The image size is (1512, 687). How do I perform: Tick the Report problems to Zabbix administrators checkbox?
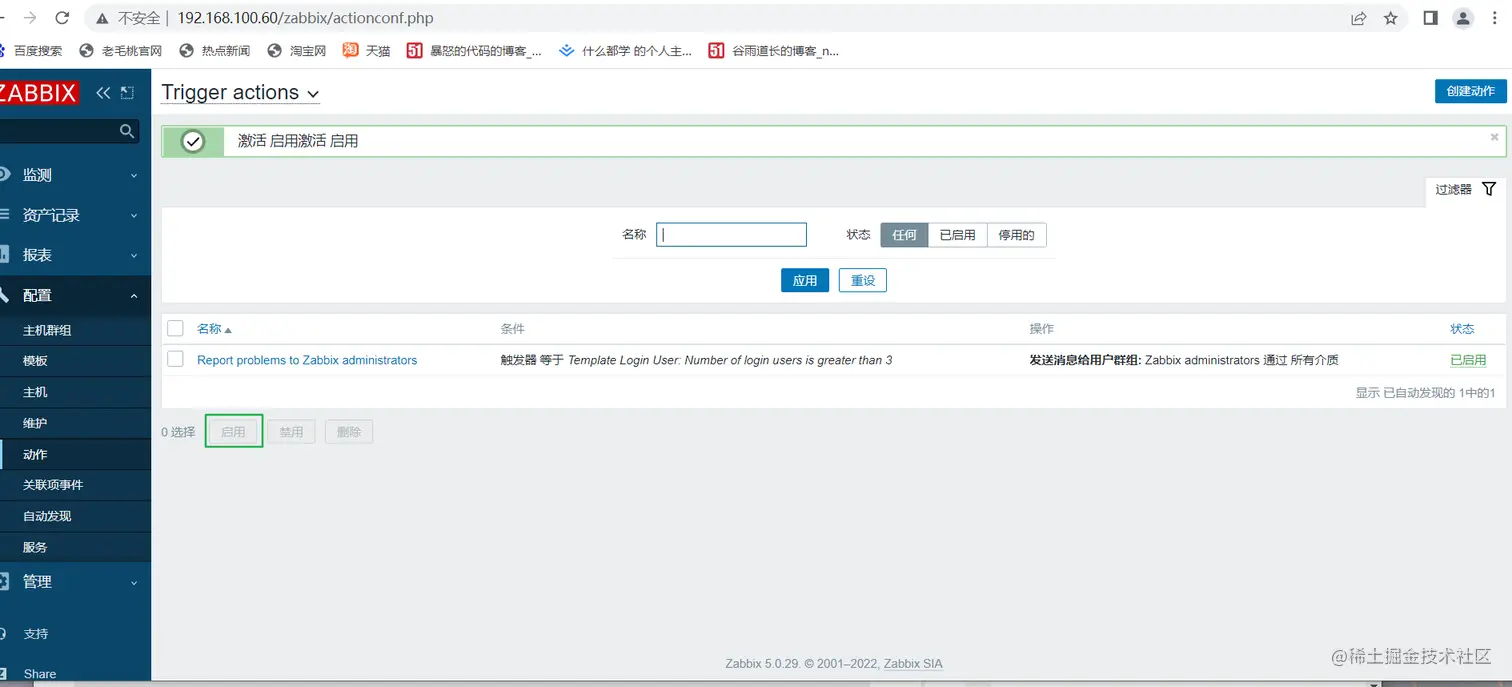click(176, 359)
